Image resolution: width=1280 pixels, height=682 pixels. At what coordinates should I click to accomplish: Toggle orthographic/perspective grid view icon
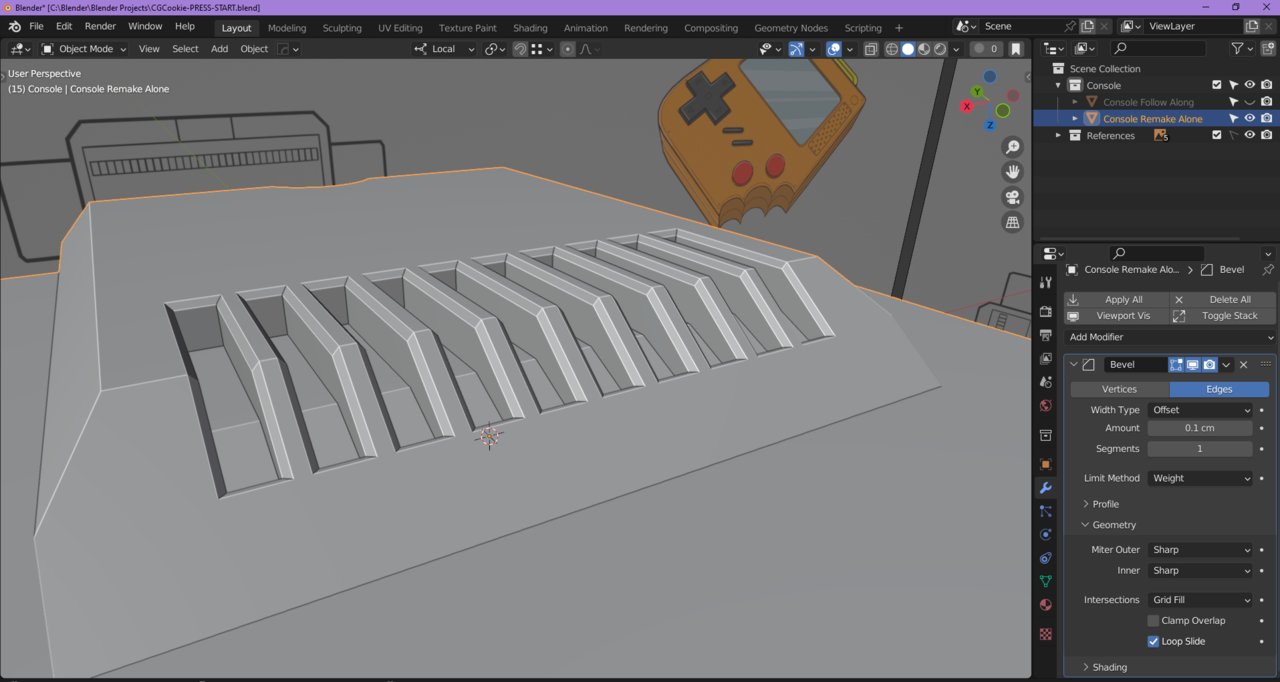click(x=1013, y=222)
